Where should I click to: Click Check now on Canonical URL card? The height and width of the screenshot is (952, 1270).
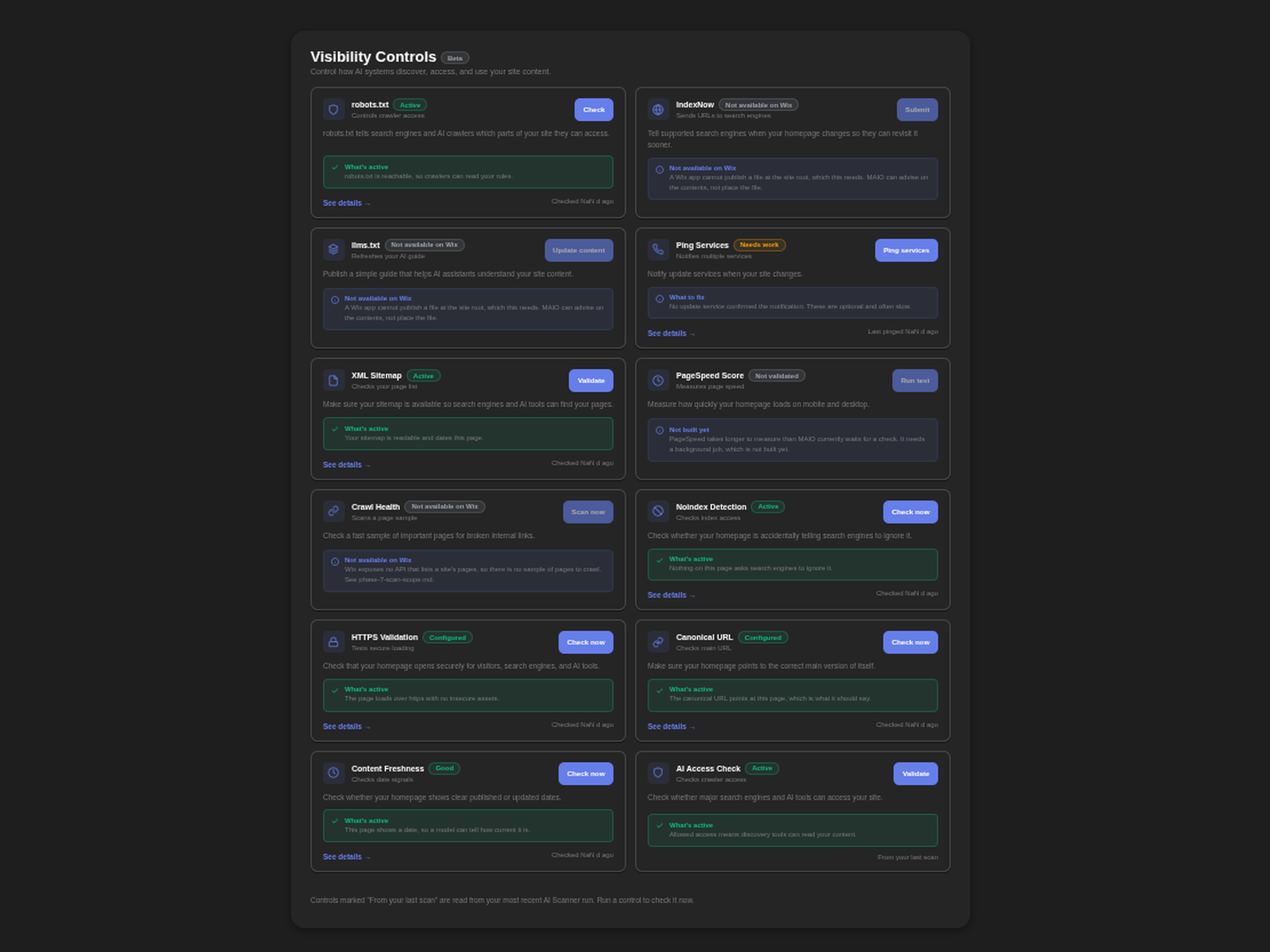pos(910,642)
